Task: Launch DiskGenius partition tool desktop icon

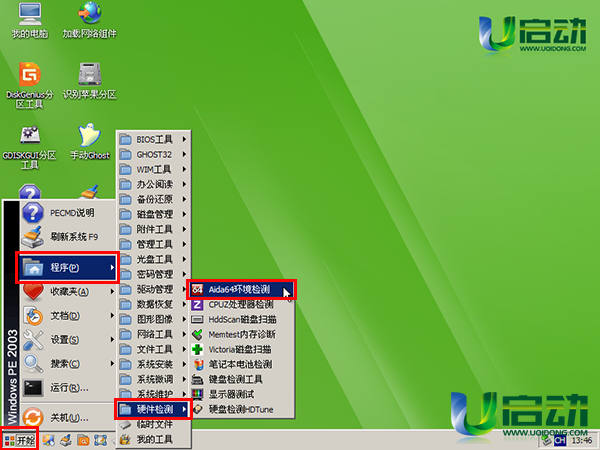Action: click(x=30, y=85)
